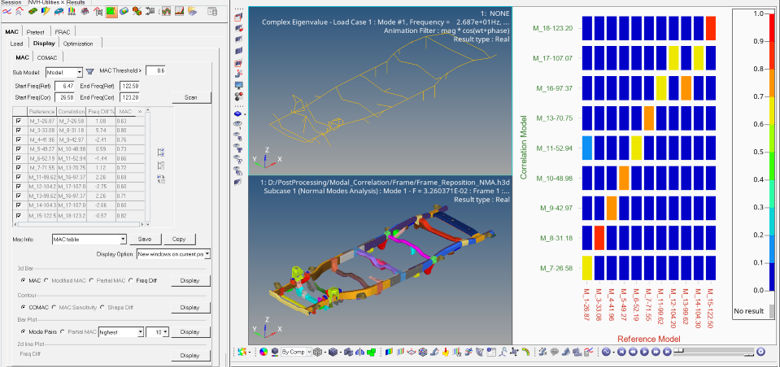Click the Save button next to MAC table
The height and width of the screenshot is (367, 780).
[145, 239]
